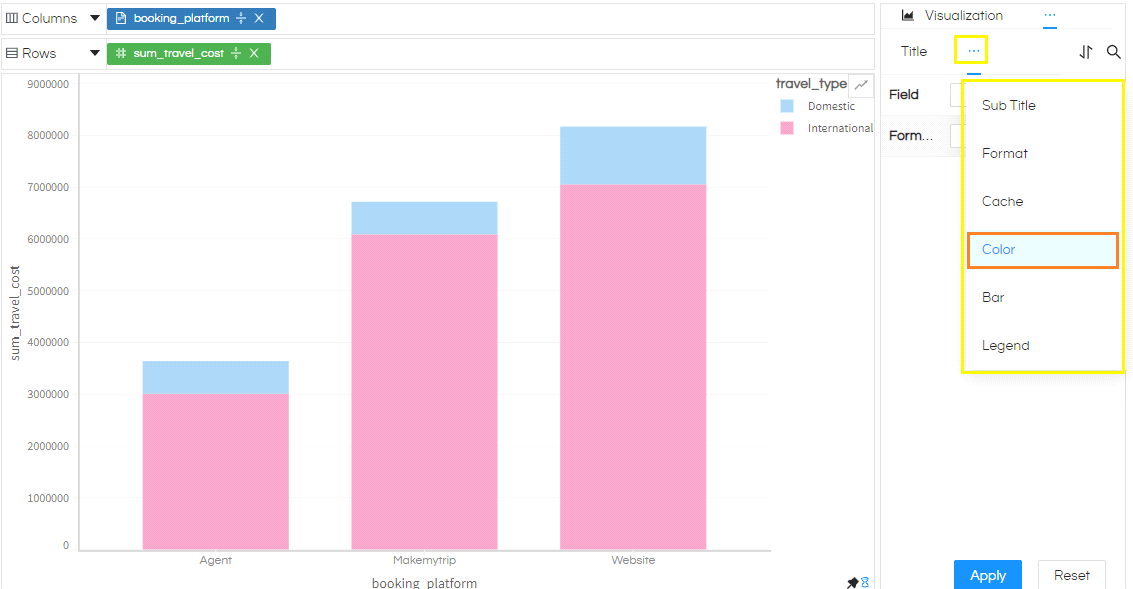Click the sort icon in the panel
The image size is (1133, 589).
point(1086,51)
